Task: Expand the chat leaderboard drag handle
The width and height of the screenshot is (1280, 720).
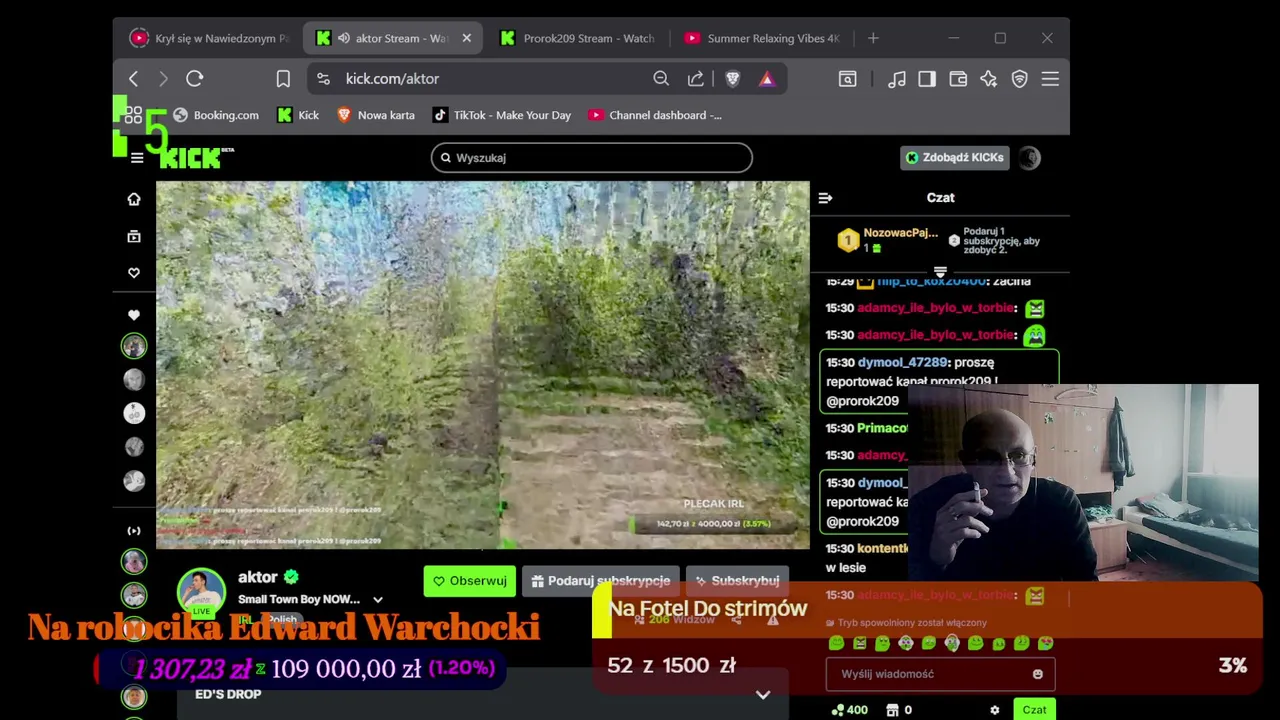Action: point(940,272)
